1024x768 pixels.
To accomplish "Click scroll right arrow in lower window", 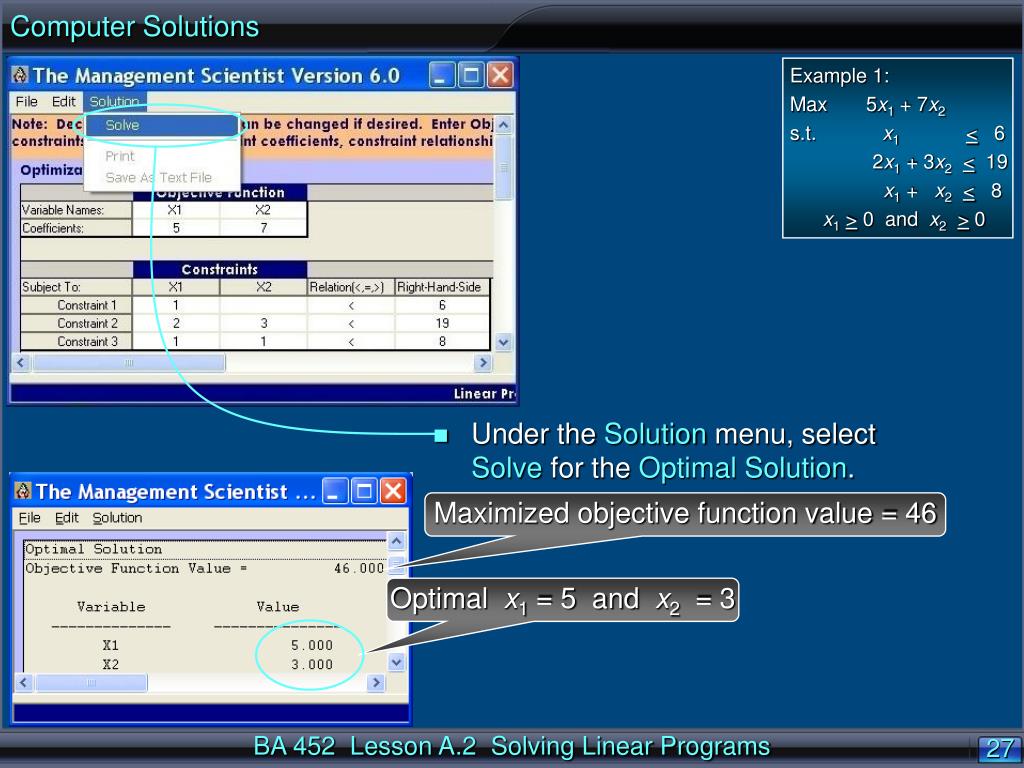I will pyautogui.click(x=376, y=683).
